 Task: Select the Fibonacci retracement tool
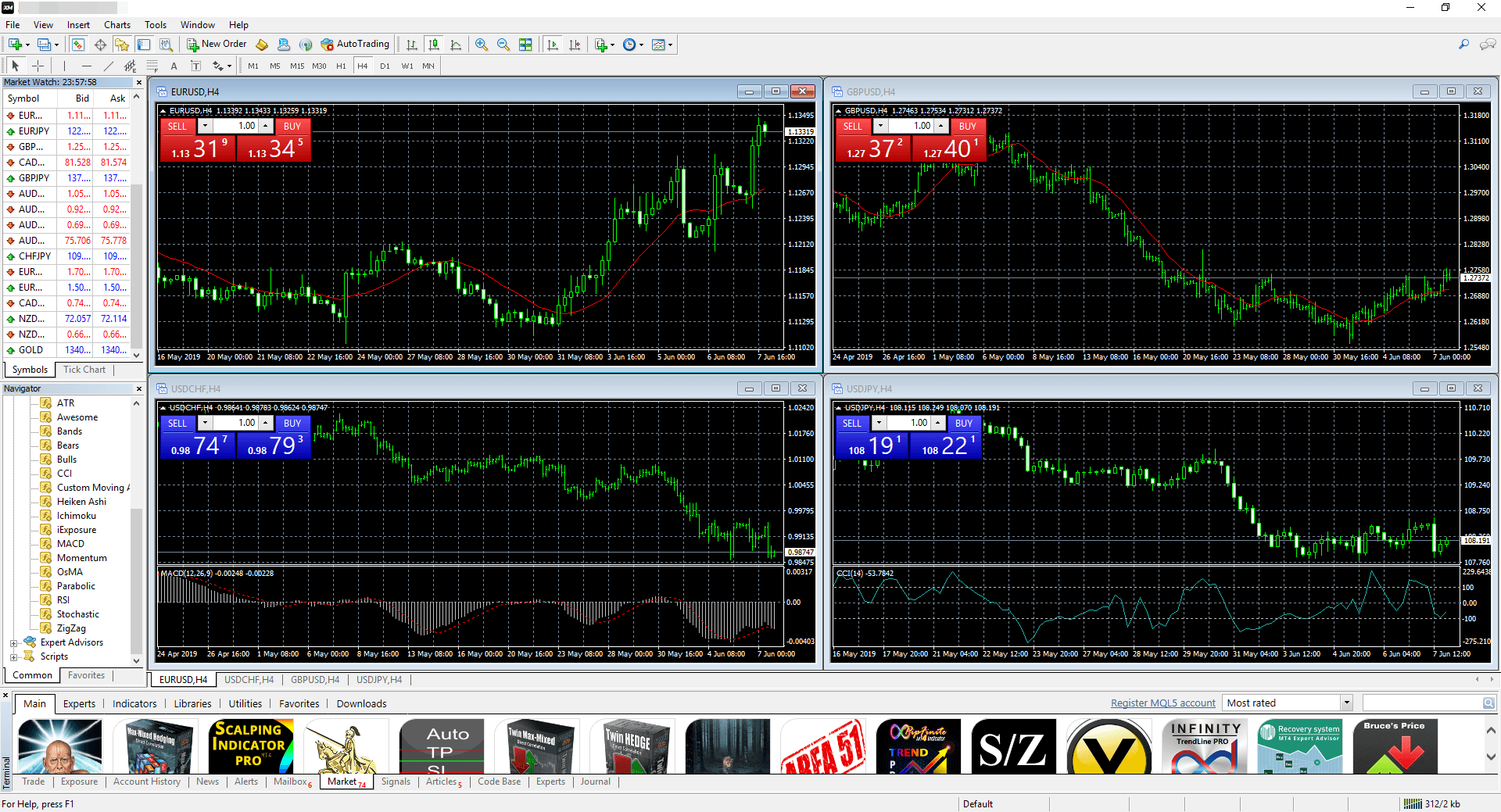[x=152, y=66]
